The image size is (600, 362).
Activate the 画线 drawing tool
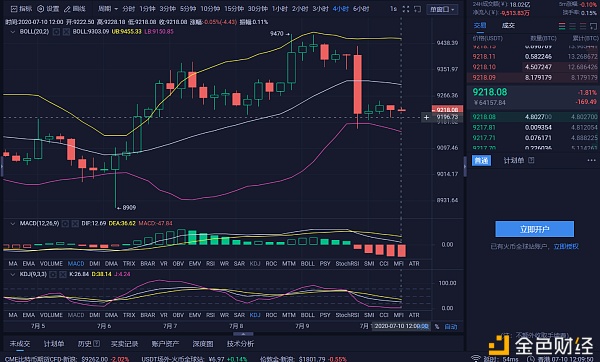click(x=75, y=8)
